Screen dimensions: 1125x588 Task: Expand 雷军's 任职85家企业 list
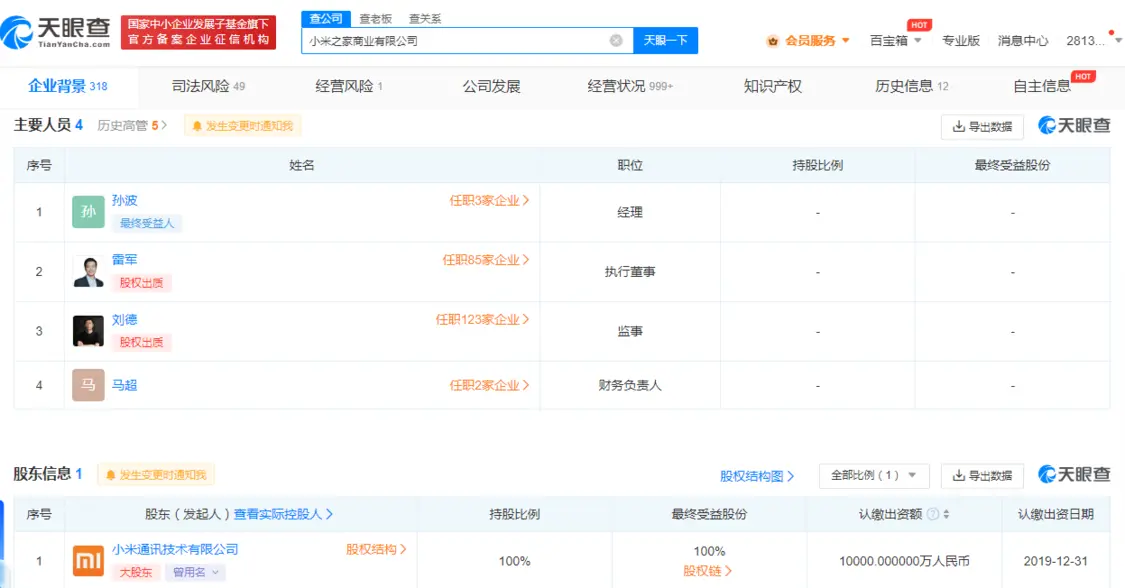(x=486, y=260)
